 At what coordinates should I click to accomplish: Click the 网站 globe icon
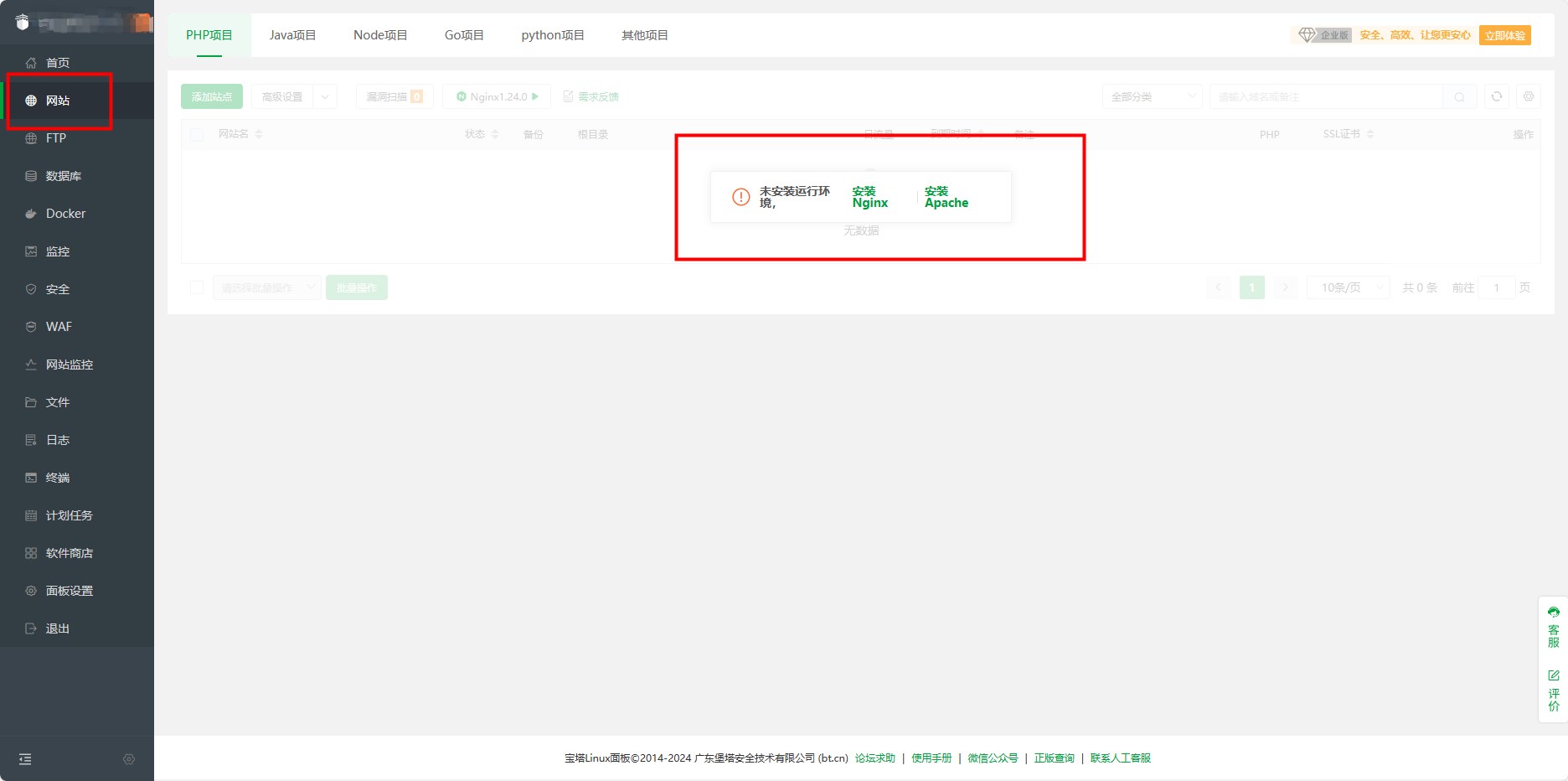point(31,101)
